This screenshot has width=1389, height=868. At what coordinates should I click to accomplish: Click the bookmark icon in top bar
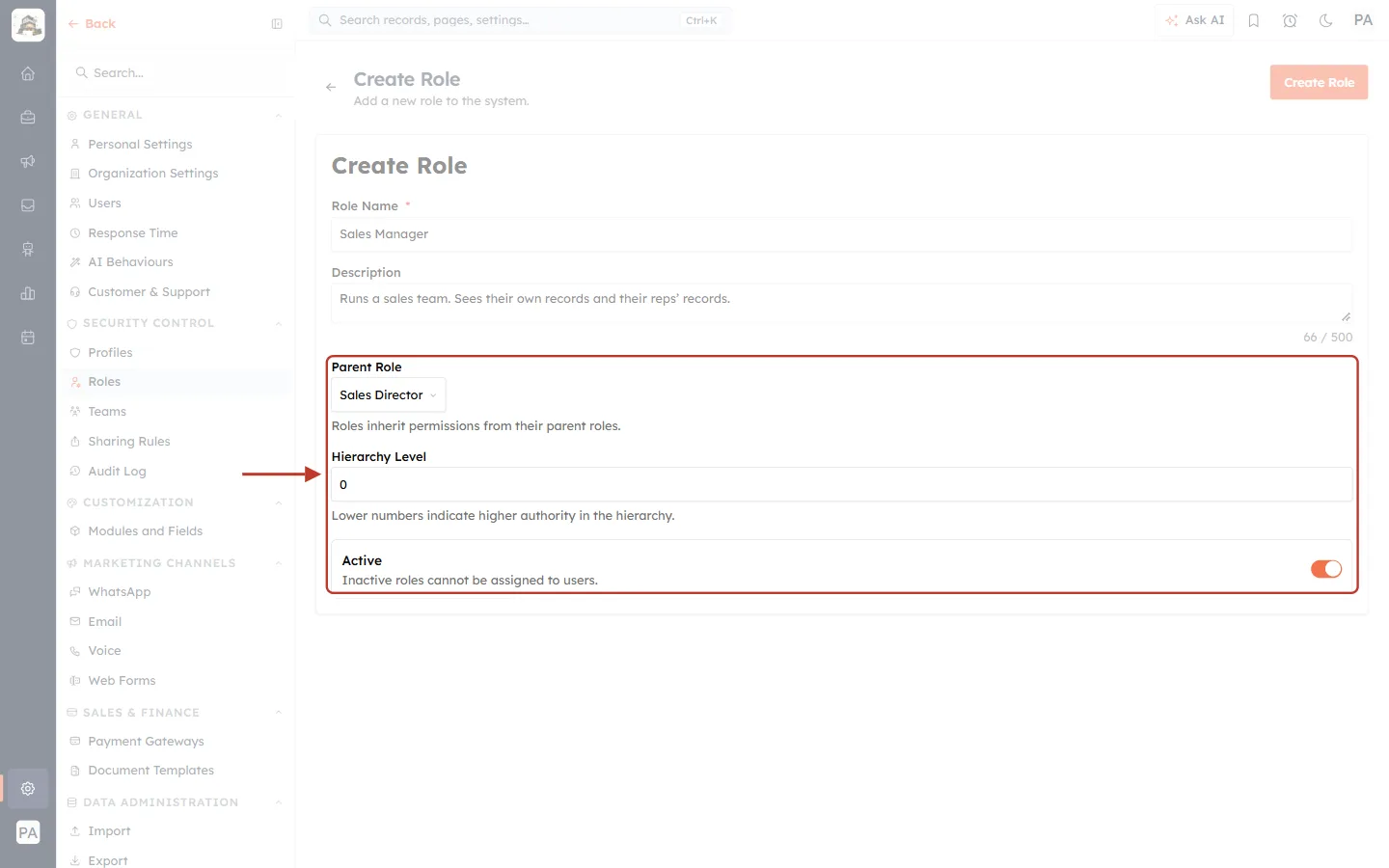point(1254,20)
